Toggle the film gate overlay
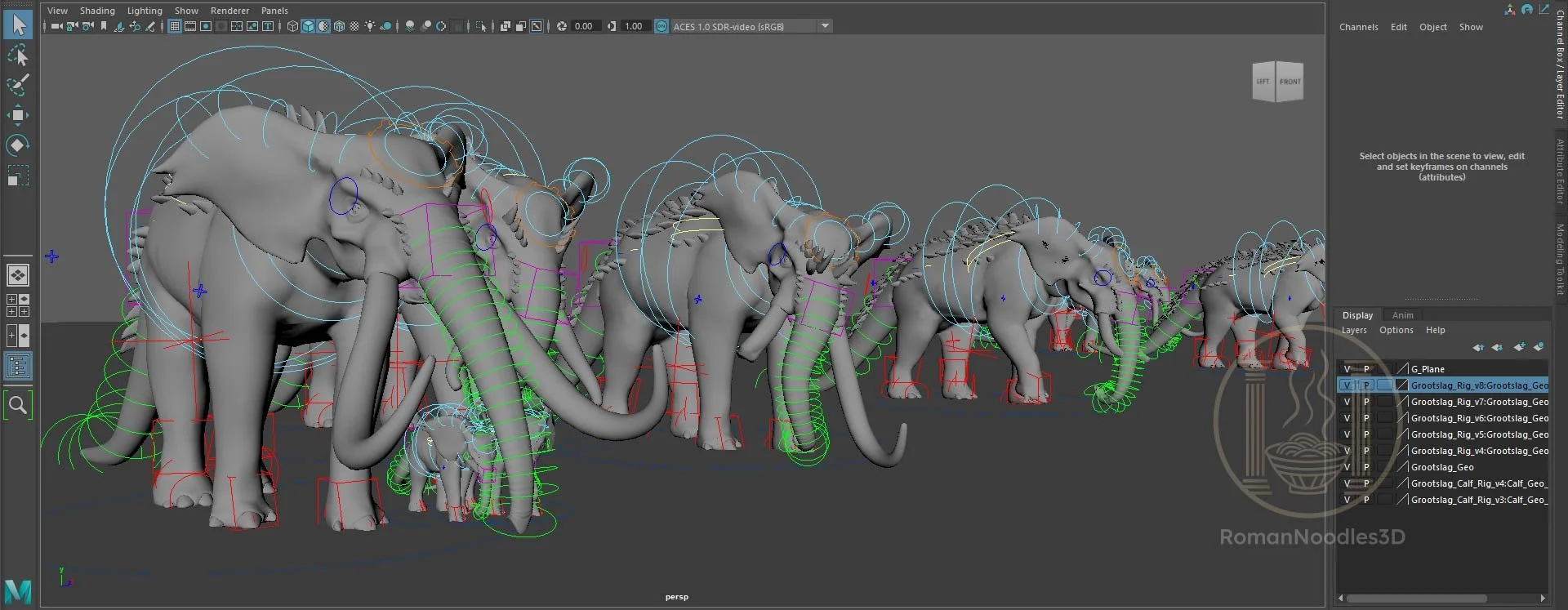The height and width of the screenshot is (610, 1568). pos(189,26)
